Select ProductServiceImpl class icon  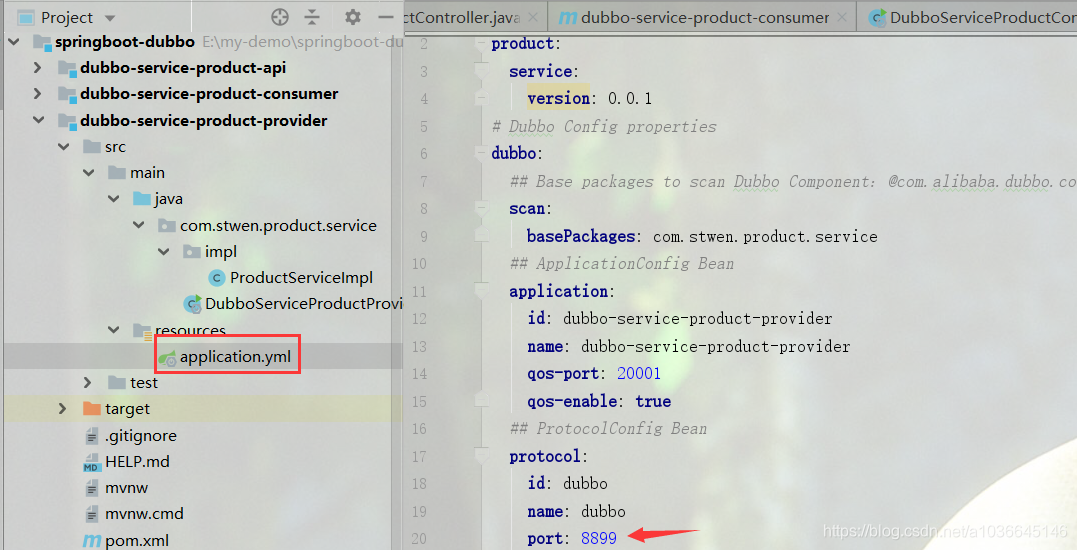(x=216, y=278)
